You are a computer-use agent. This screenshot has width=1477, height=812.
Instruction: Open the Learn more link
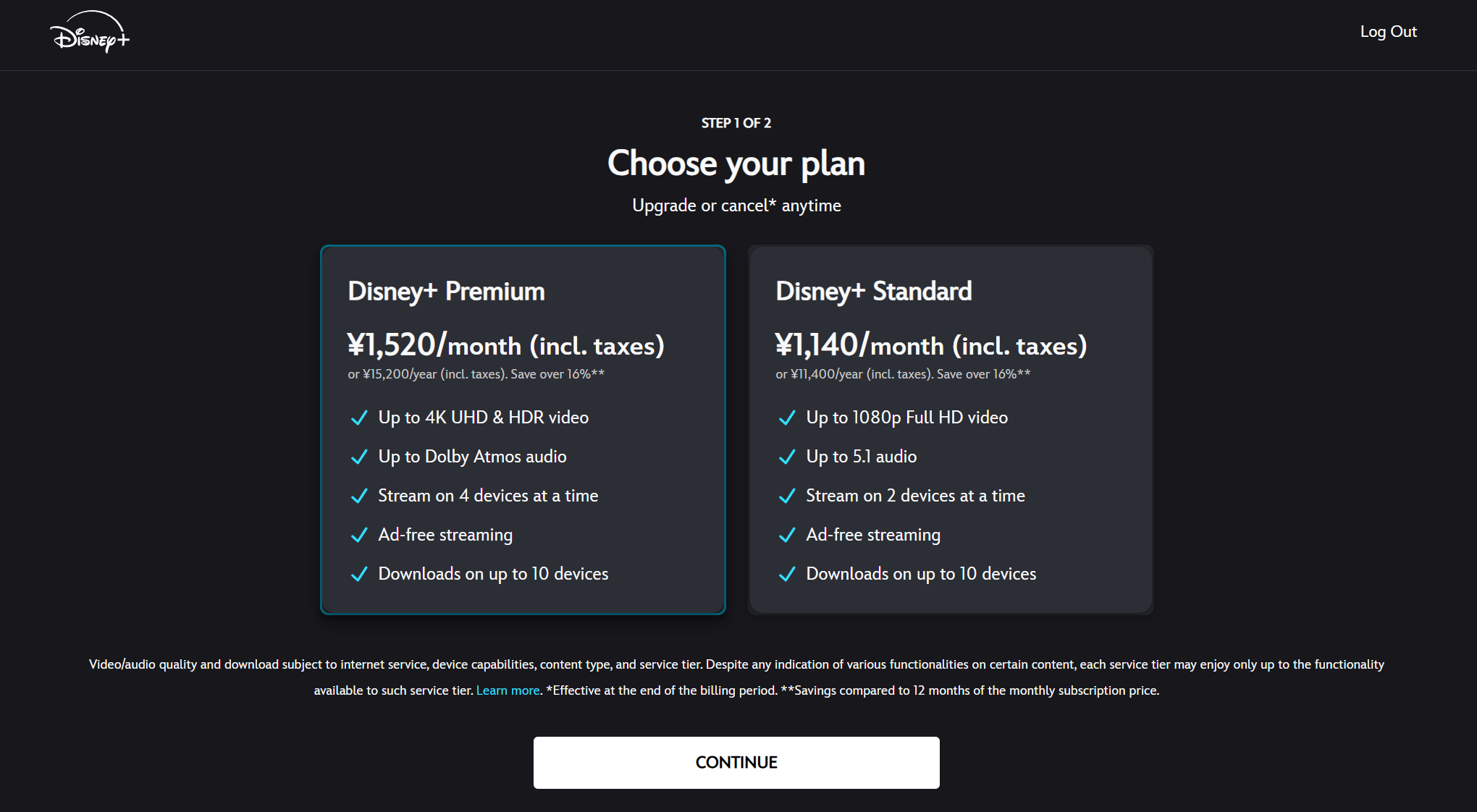pos(508,690)
